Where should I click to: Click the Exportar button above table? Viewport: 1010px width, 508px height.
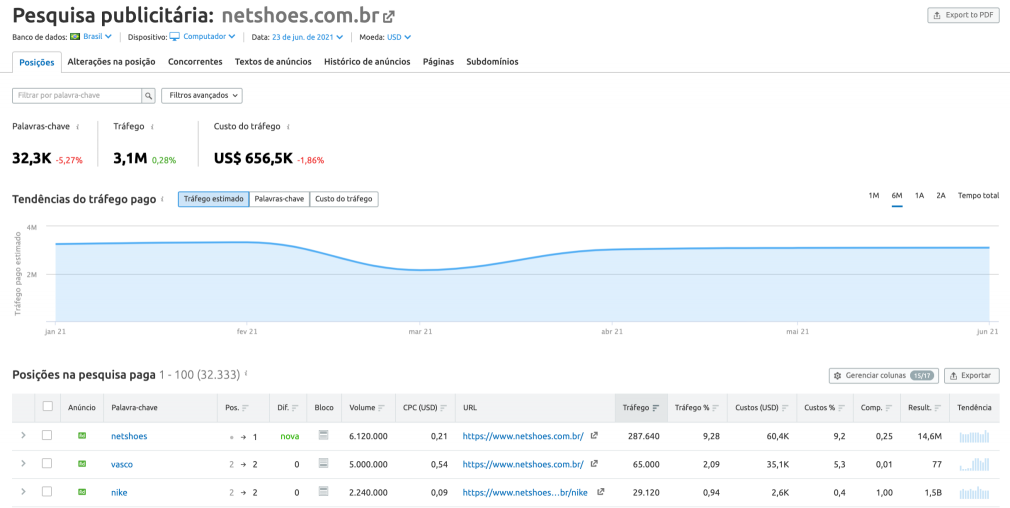coord(972,375)
